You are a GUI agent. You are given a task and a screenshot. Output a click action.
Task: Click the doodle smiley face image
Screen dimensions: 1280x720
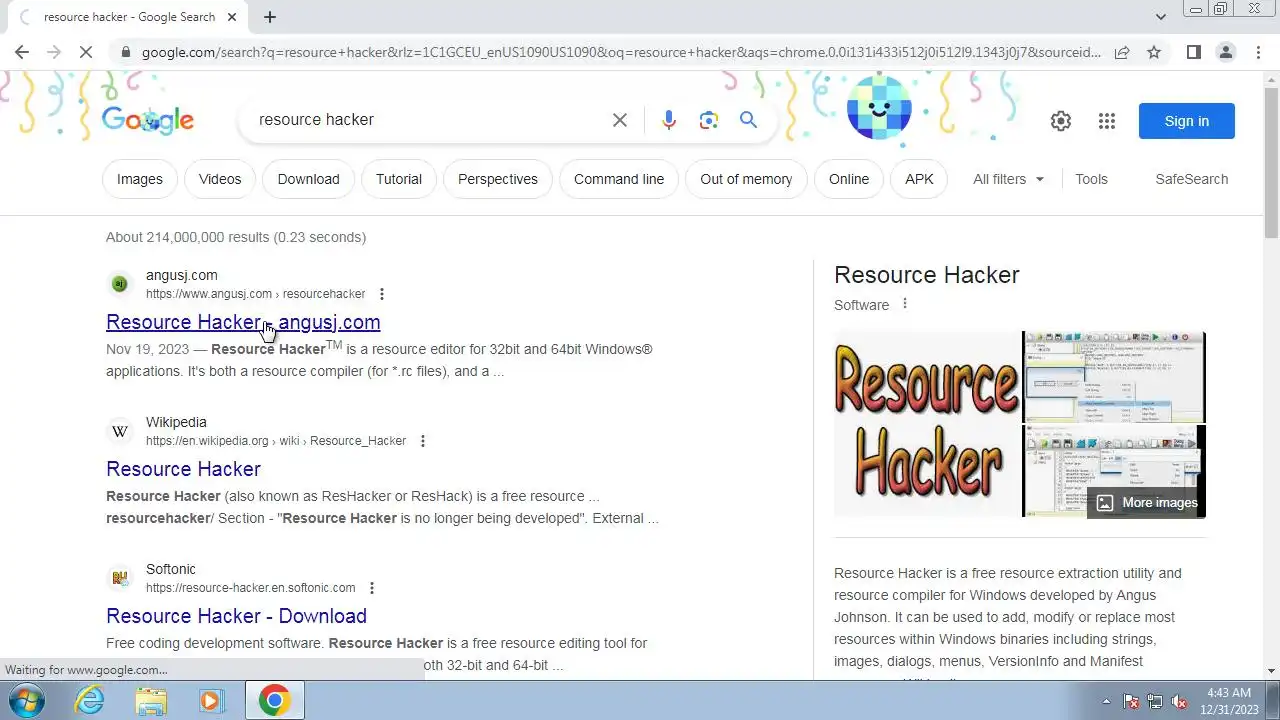pos(879,106)
